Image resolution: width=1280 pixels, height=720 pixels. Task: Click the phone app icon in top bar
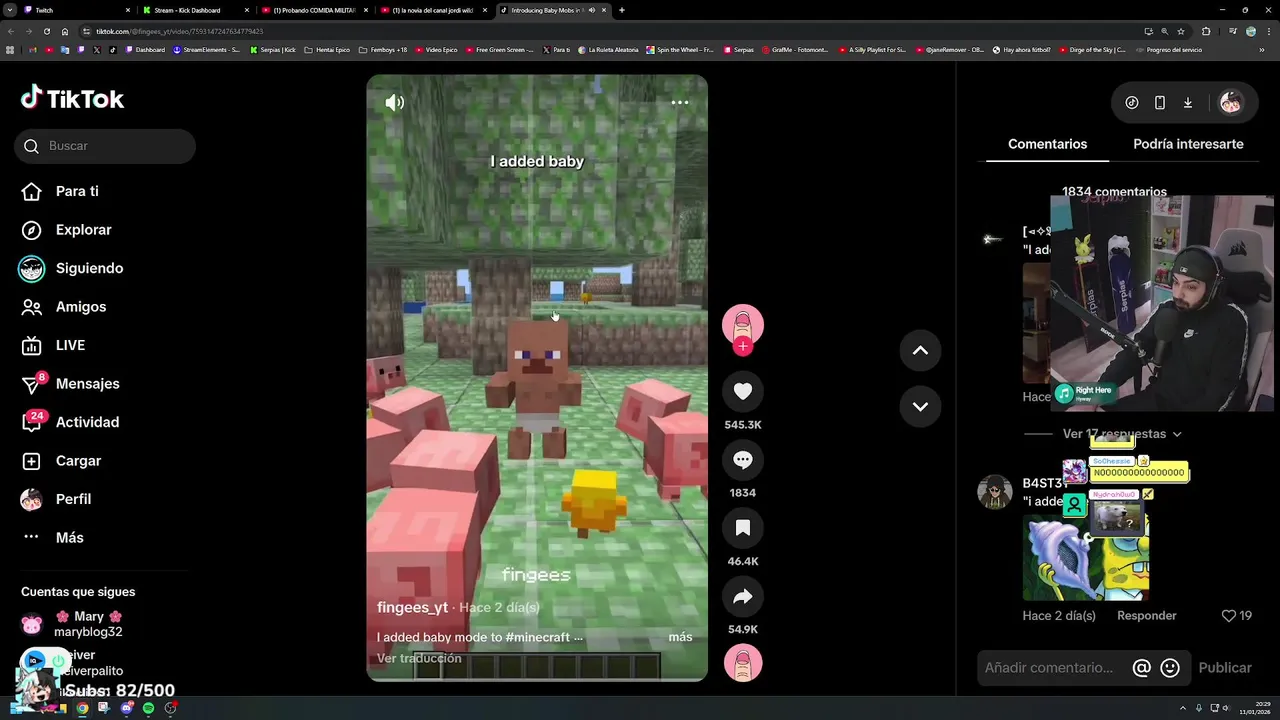tap(1160, 102)
